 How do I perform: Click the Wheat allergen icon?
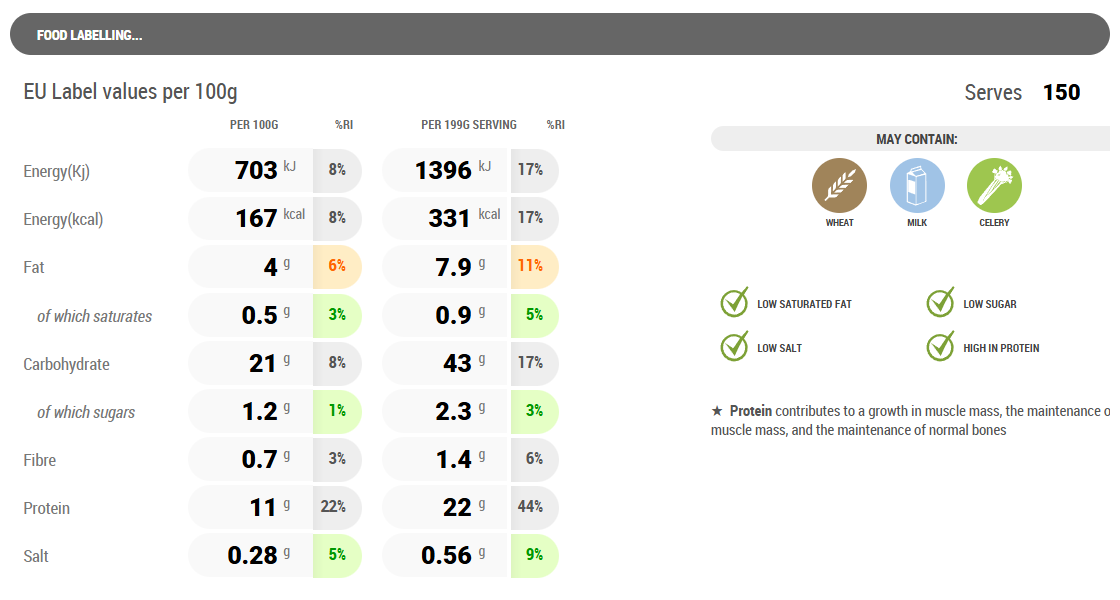click(839, 186)
